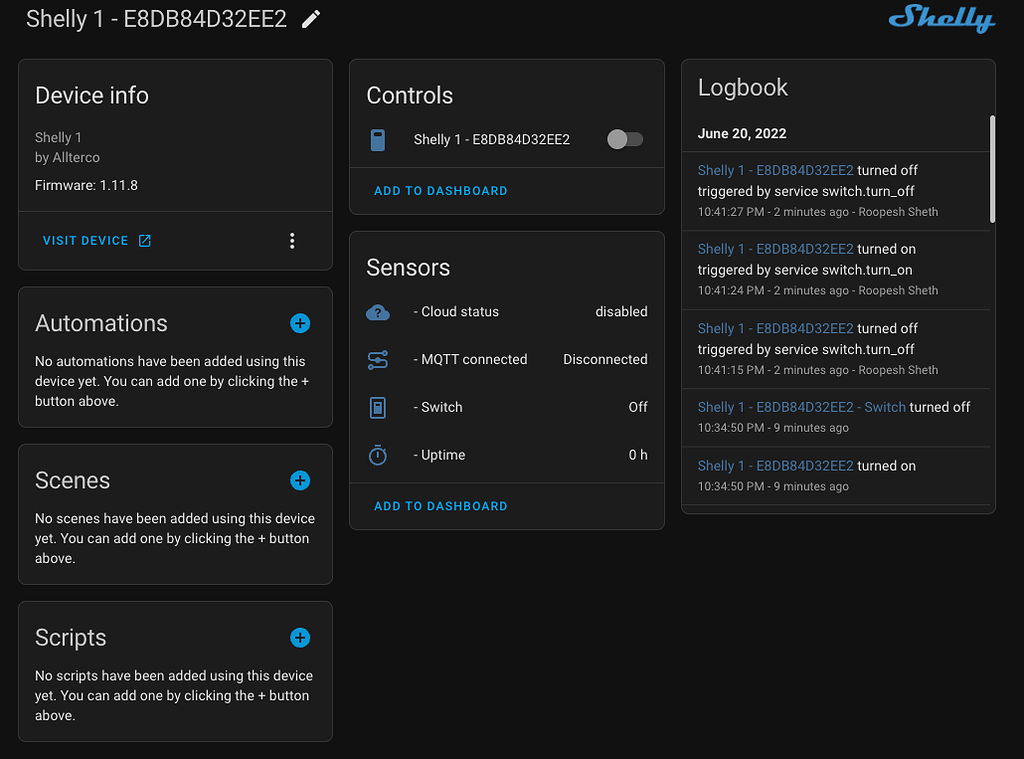Click the Cloud status sensor icon

[x=377, y=311]
